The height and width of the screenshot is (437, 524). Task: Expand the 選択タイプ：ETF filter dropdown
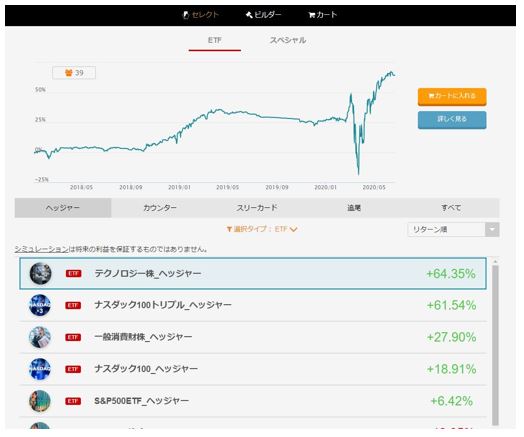262,229
